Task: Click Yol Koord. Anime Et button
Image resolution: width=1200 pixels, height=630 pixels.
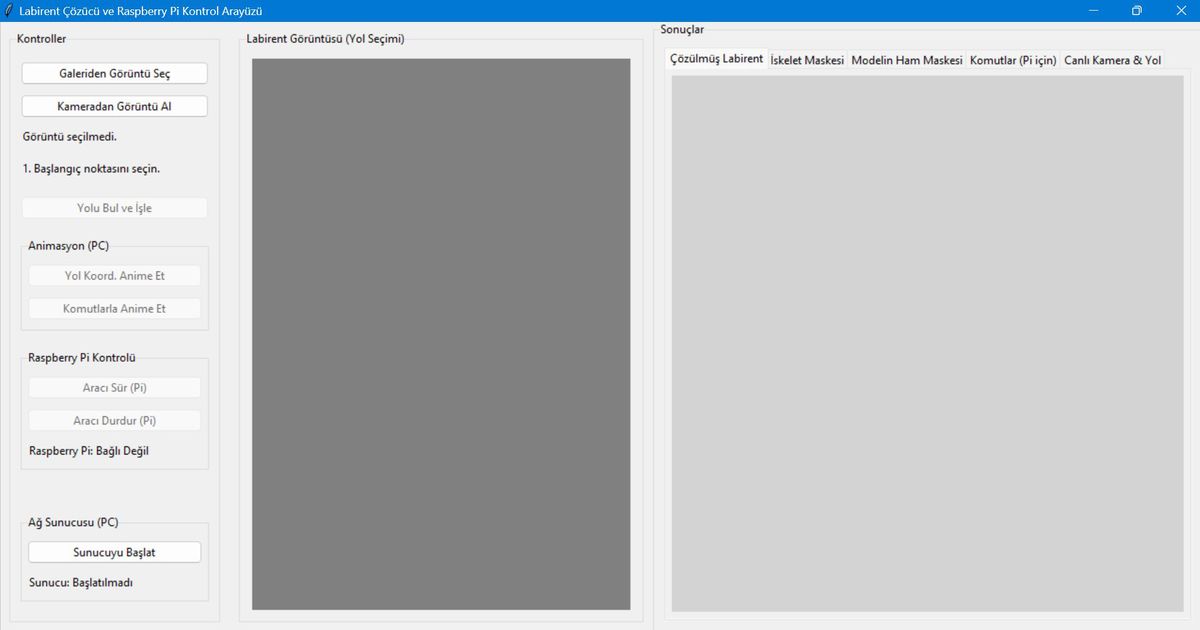Action: point(115,276)
